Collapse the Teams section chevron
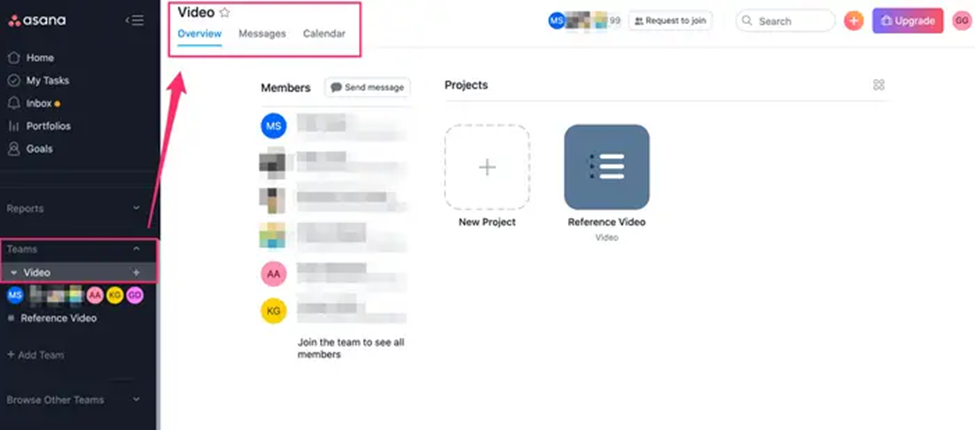This screenshot has width=975, height=430. 136,249
